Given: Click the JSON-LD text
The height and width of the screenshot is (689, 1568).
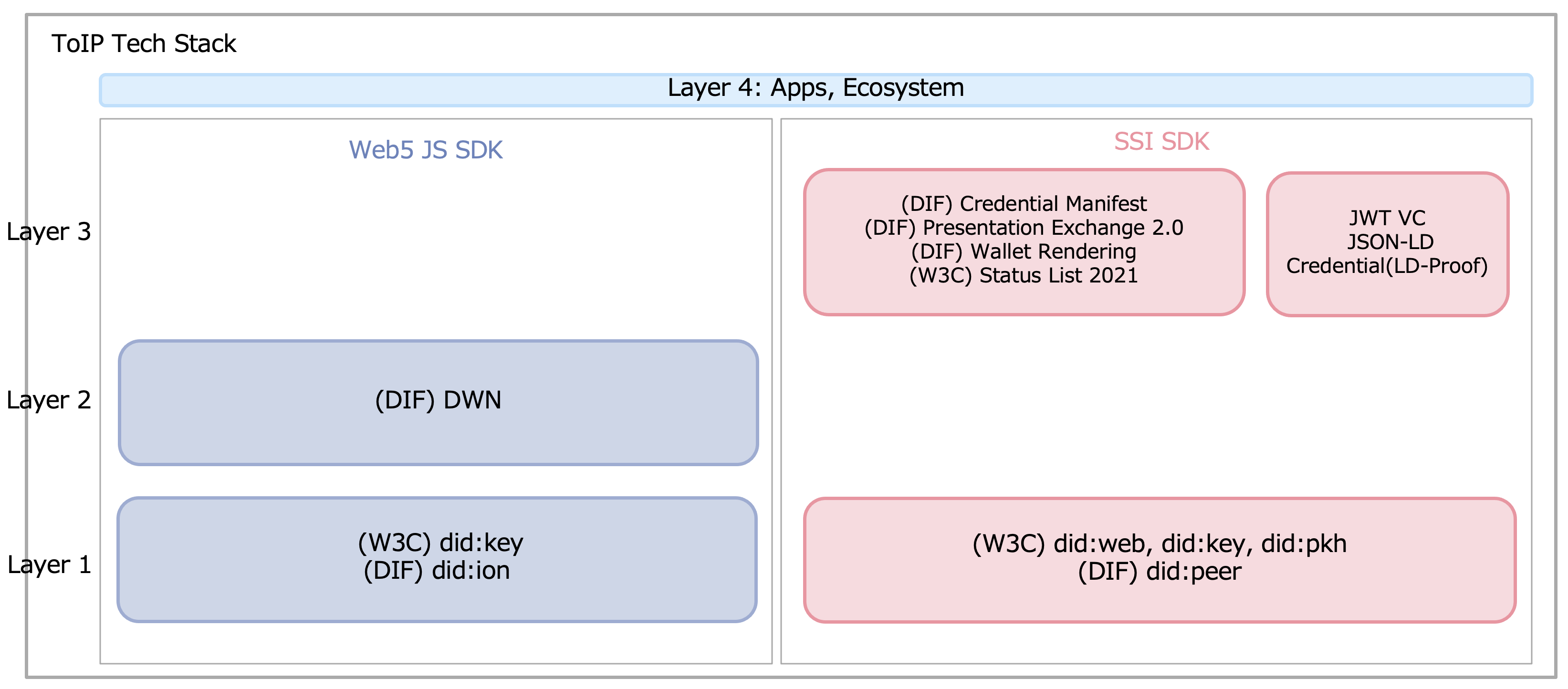Looking at the screenshot, I should [1390, 241].
